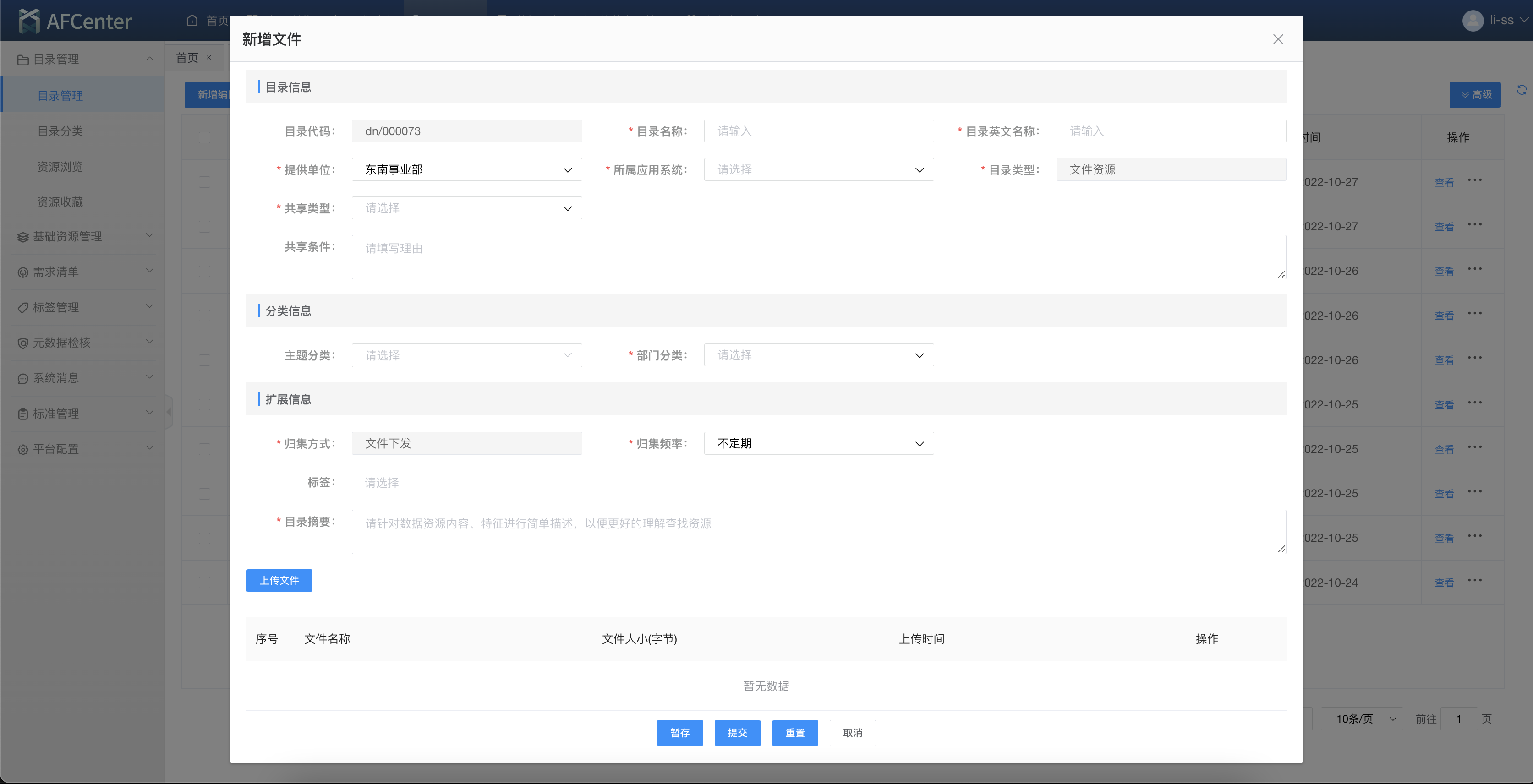Screen dimensions: 1533x784
Task: Tick the select-all checkbox in the table header
Action: pos(205,137)
